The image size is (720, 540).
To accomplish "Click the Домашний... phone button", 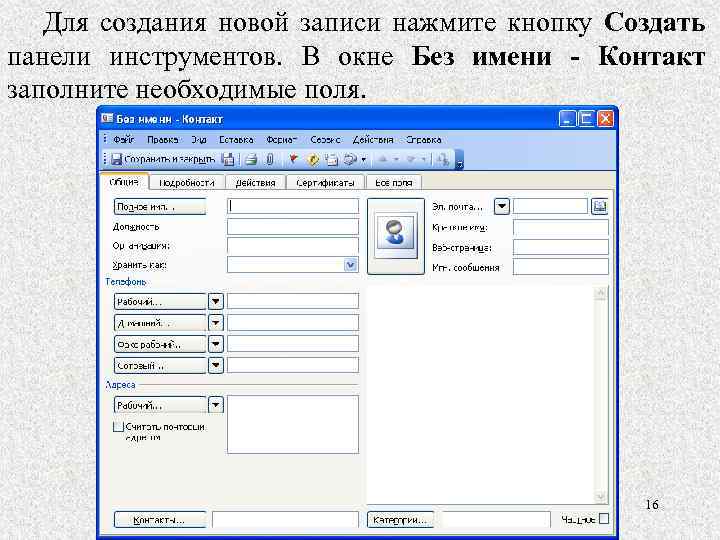I will 160,323.
